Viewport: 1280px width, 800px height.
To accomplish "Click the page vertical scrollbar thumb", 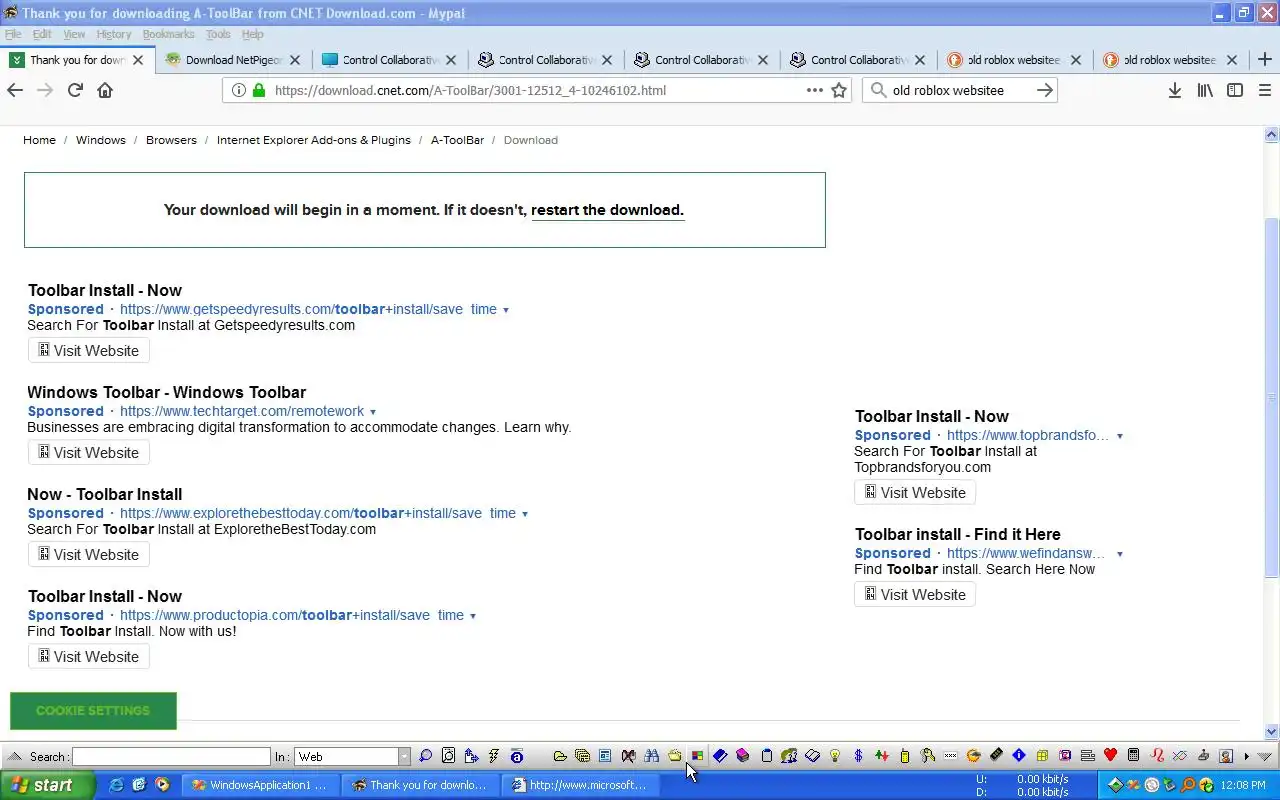I will [1272, 398].
